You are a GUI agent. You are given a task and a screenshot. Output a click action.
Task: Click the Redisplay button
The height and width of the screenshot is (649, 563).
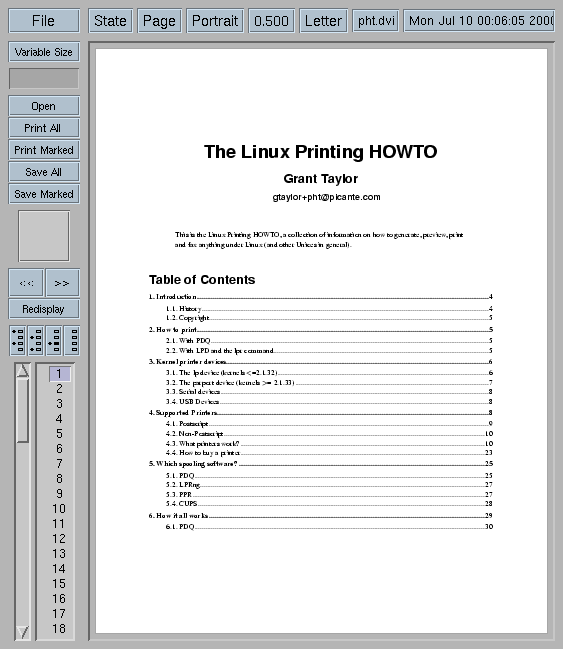click(44, 309)
